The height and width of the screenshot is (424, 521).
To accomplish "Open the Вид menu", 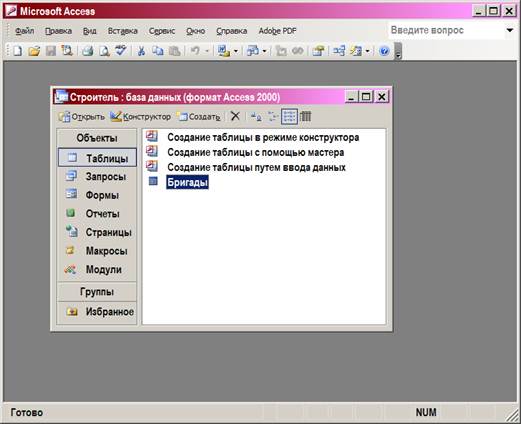I will (x=90, y=31).
